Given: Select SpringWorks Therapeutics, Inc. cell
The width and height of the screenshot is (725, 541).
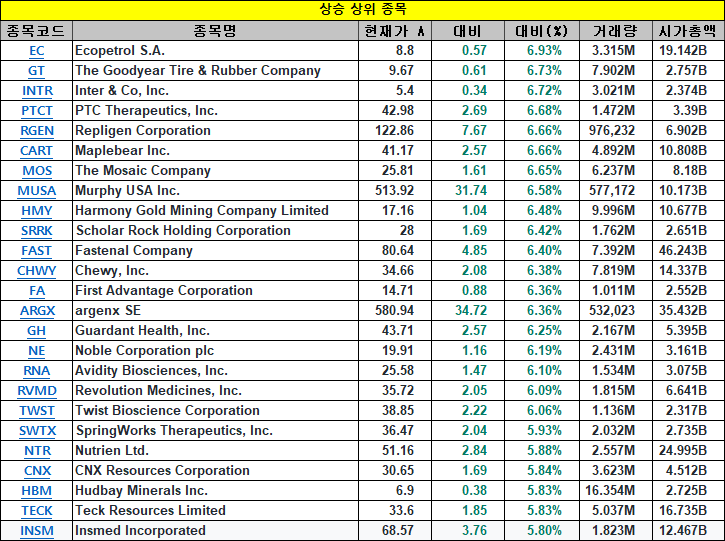Looking at the screenshot, I should point(215,430).
